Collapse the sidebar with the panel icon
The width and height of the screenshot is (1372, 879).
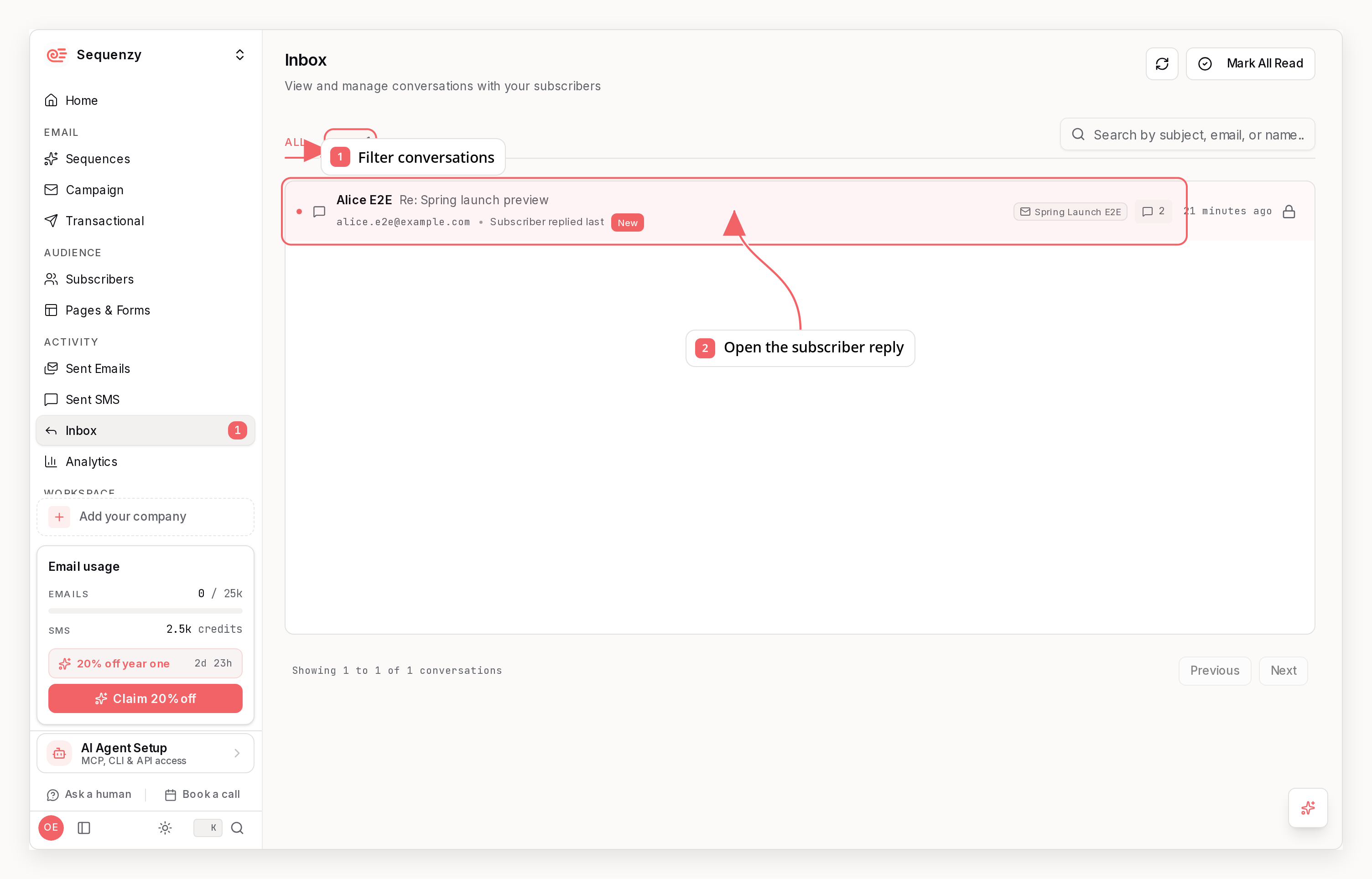tap(84, 827)
